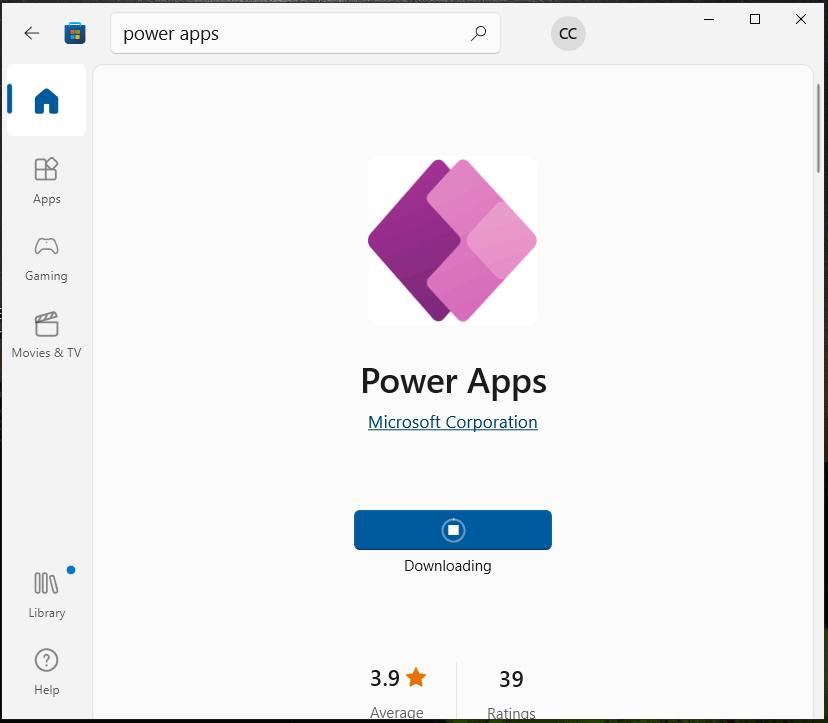Open Help from the sidebar
The image size is (828, 723).
(x=46, y=672)
